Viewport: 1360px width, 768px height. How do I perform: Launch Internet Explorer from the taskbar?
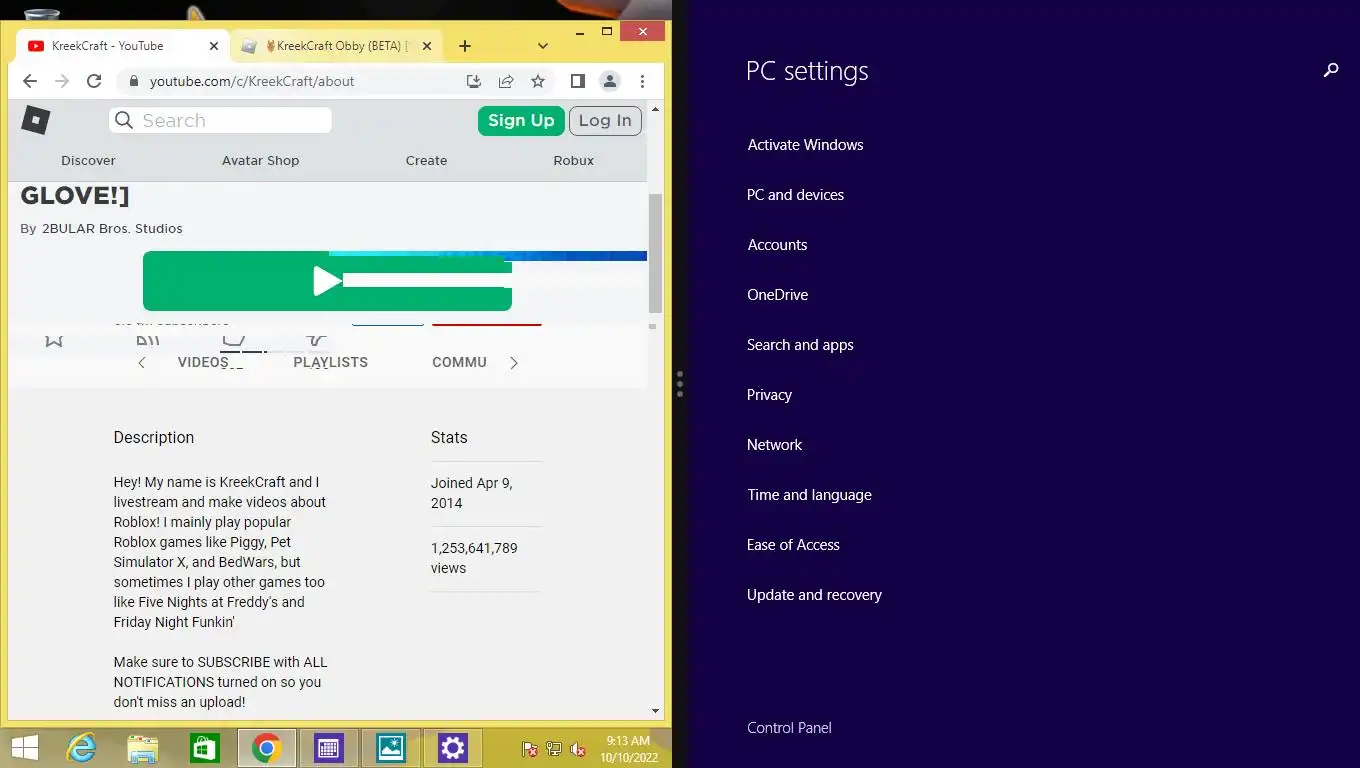(82, 748)
